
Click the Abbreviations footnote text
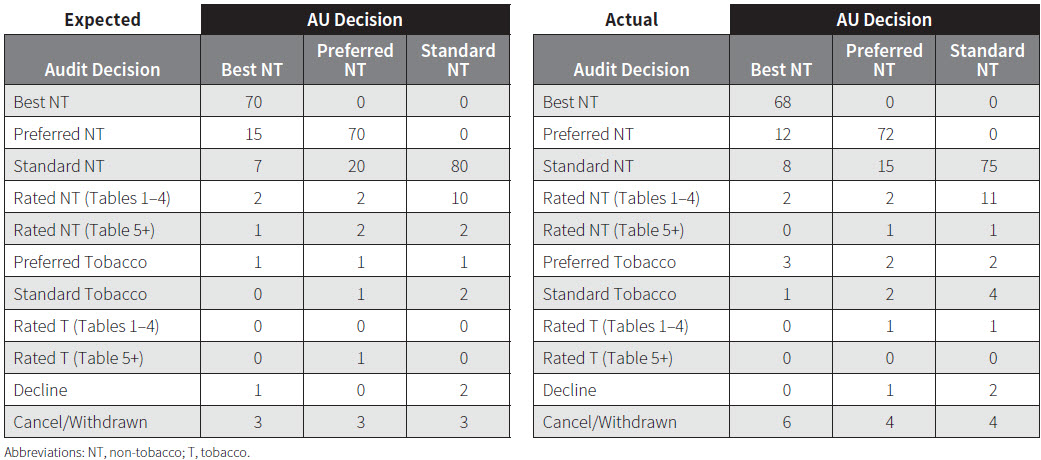click(126, 452)
